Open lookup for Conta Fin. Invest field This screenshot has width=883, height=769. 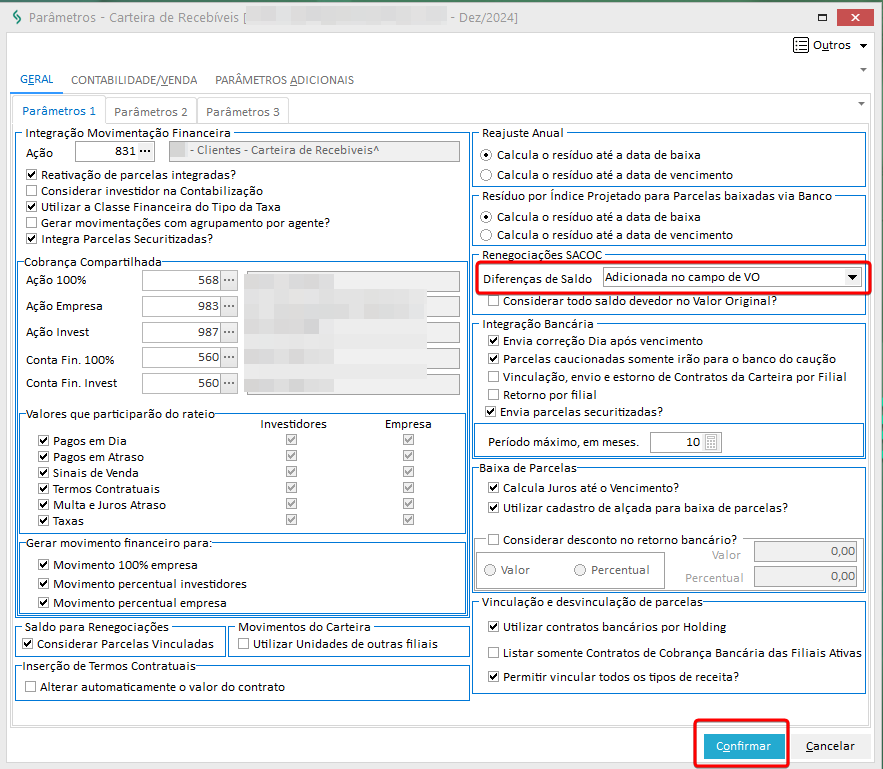click(x=229, y=383)
